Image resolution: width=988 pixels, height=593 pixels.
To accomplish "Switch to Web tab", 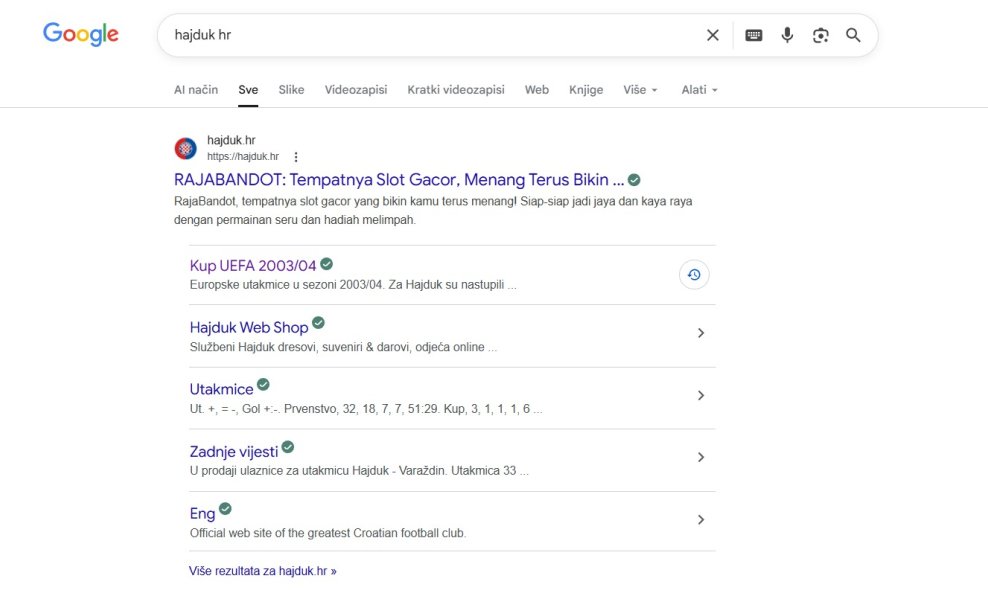I will (537, 89).
